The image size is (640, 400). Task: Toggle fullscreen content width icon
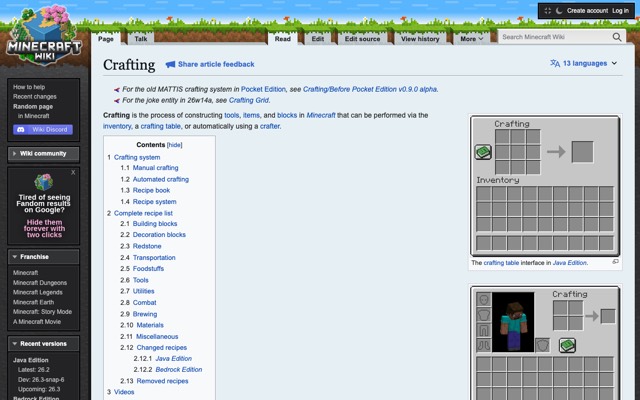548,11
